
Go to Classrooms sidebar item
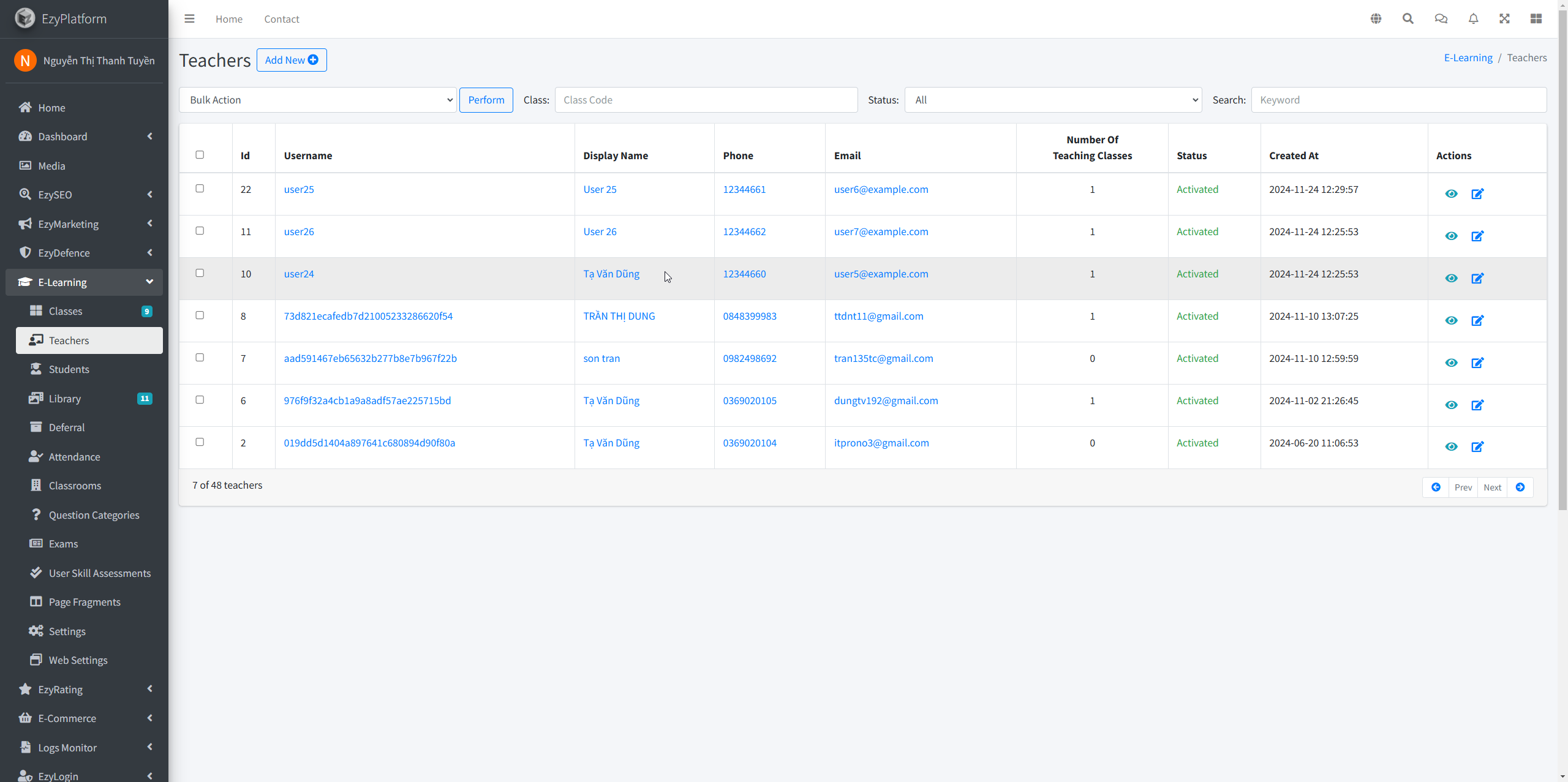[x=75, y=486]
